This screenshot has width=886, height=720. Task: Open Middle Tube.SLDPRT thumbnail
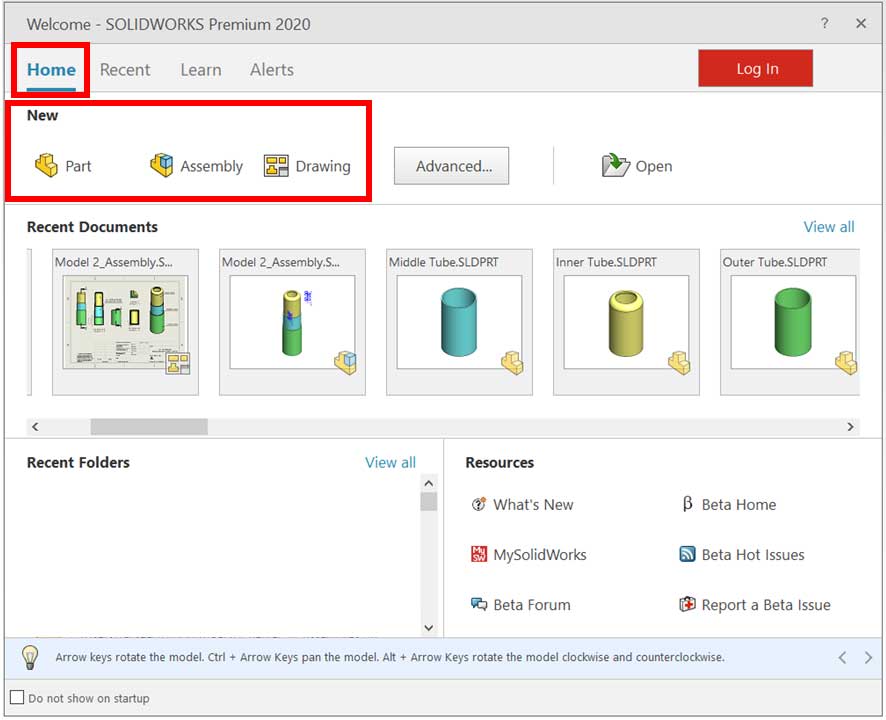click(x=459, y=322)
